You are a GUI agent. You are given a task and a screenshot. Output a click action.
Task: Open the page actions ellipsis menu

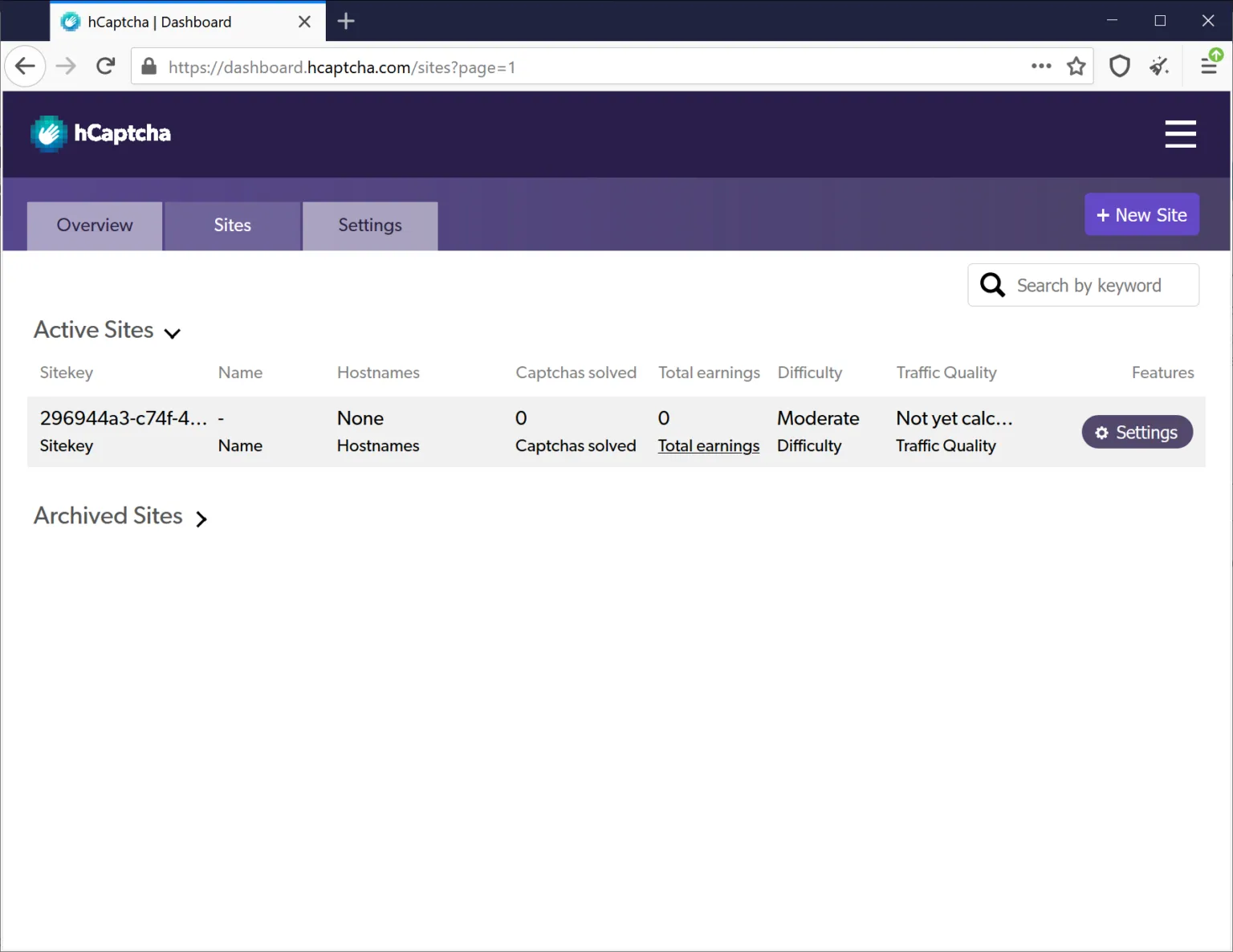1040,66
